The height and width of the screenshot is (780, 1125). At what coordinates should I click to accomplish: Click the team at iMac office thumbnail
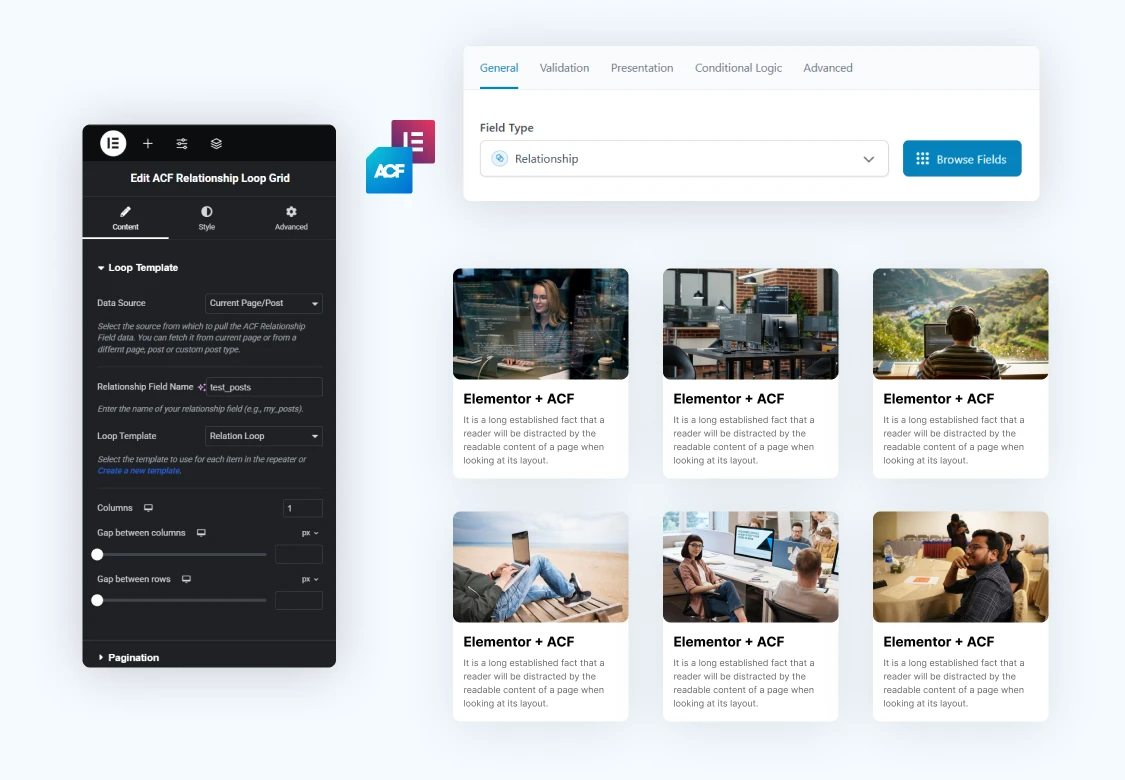(x=750, y=567)
